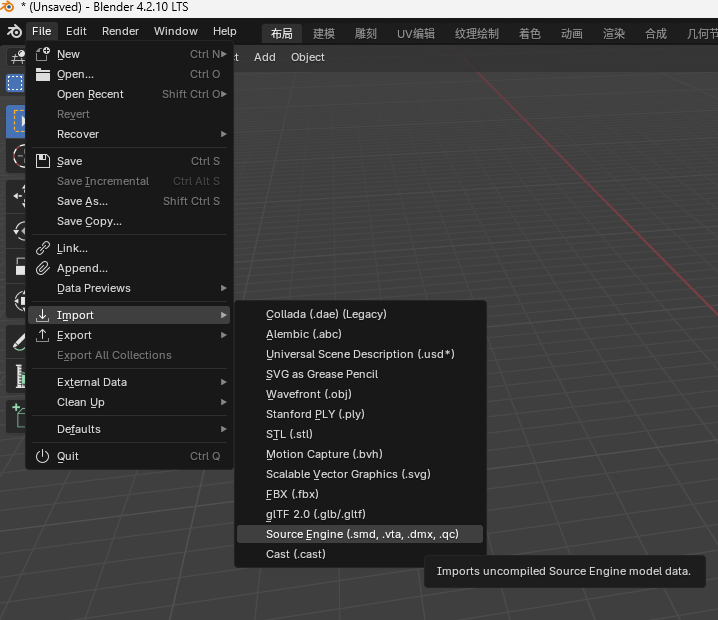Click the Open folder icon

[x=43, y=74]
